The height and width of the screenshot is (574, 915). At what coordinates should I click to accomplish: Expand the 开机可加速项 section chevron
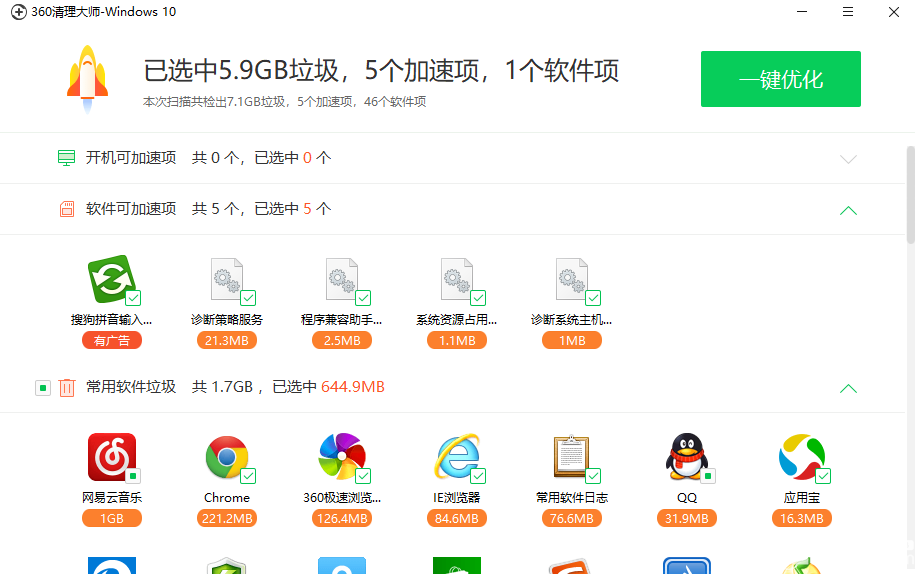[x=848, y=159]
